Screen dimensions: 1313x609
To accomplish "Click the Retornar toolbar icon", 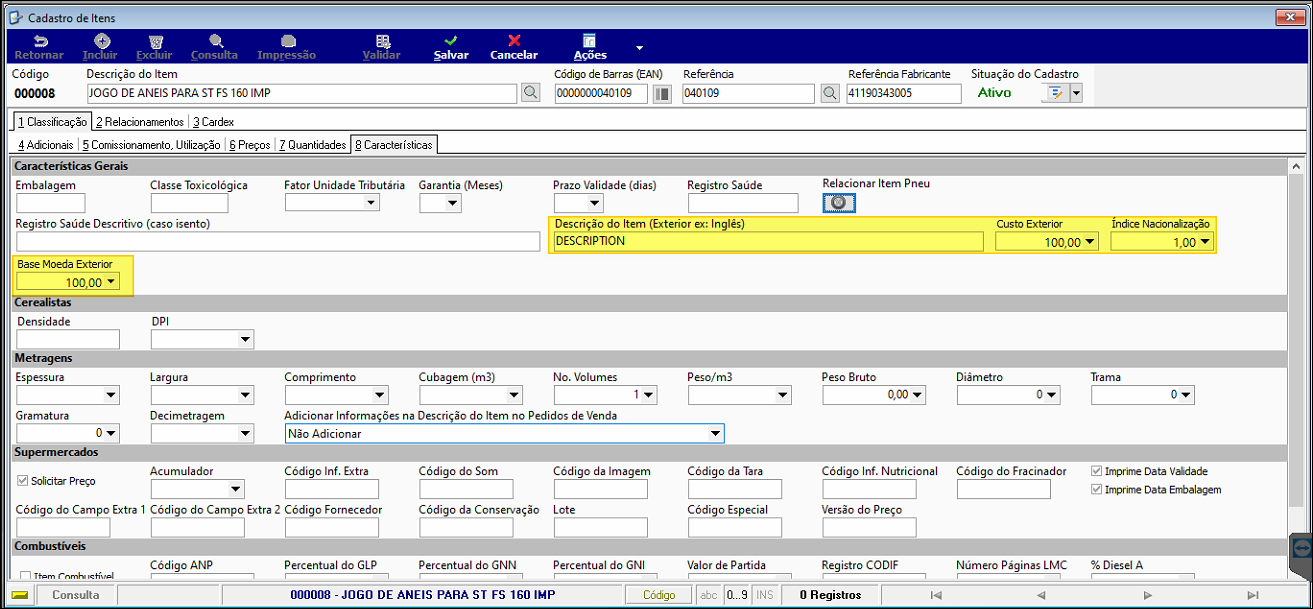I will tap(39, 47).
